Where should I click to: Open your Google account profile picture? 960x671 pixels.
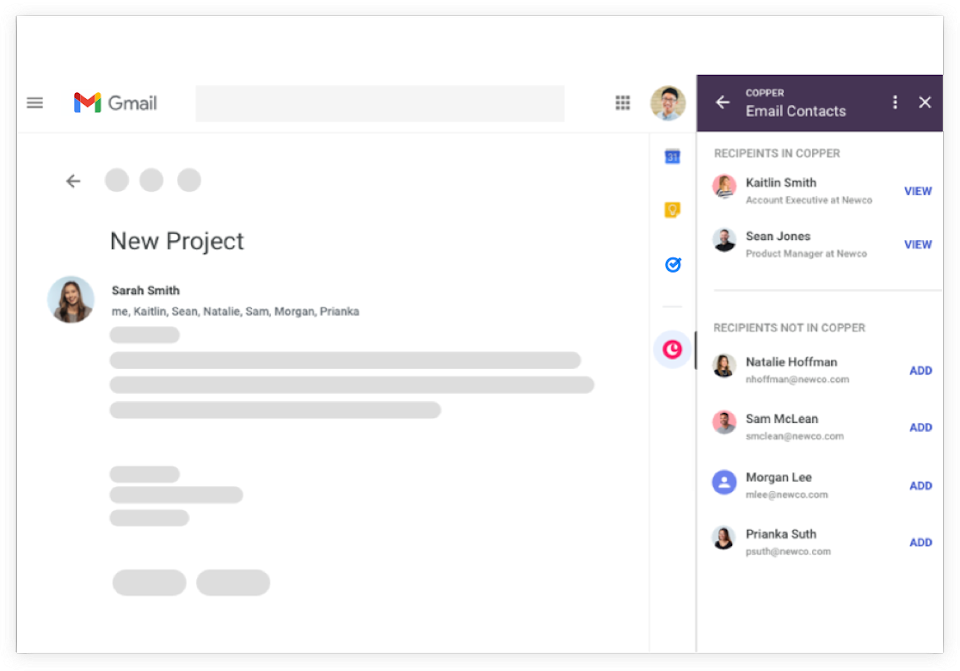click(x=670, y=102)
